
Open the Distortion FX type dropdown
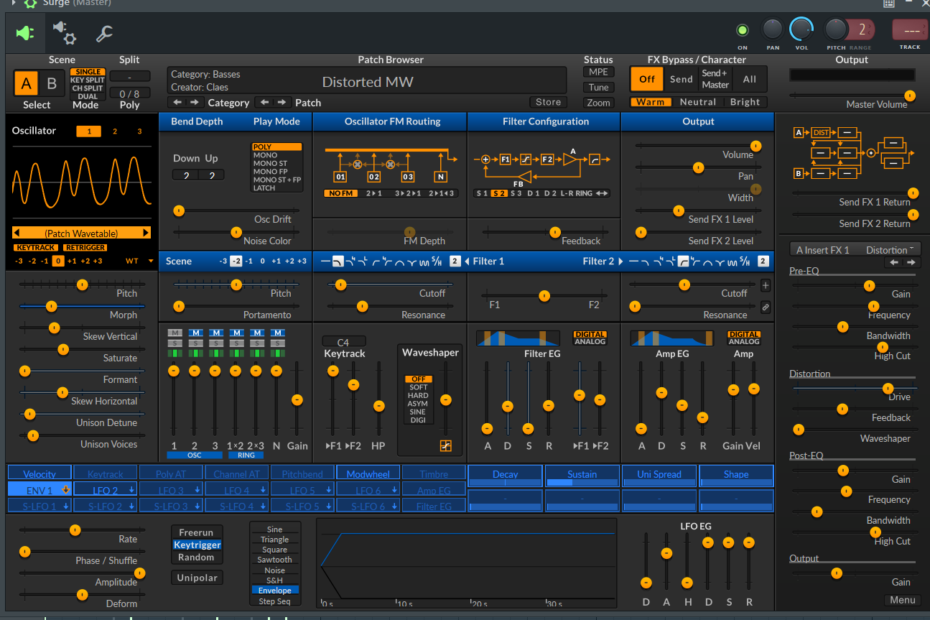point(889,250)
